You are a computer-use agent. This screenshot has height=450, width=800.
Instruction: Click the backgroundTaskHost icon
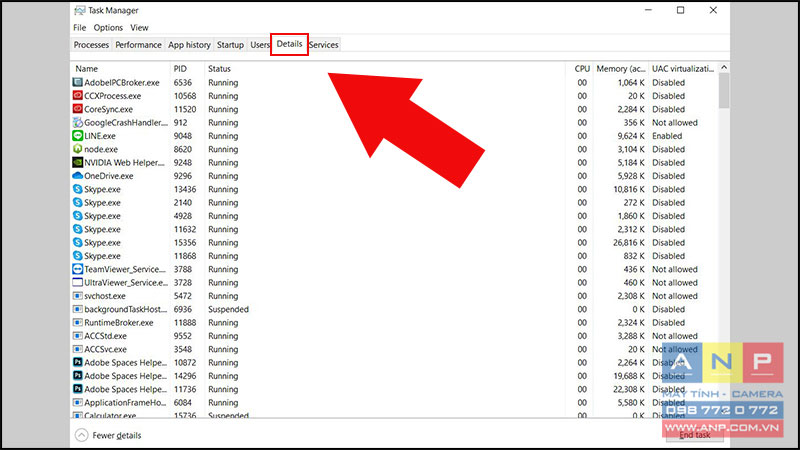click(x=78, y=309)
